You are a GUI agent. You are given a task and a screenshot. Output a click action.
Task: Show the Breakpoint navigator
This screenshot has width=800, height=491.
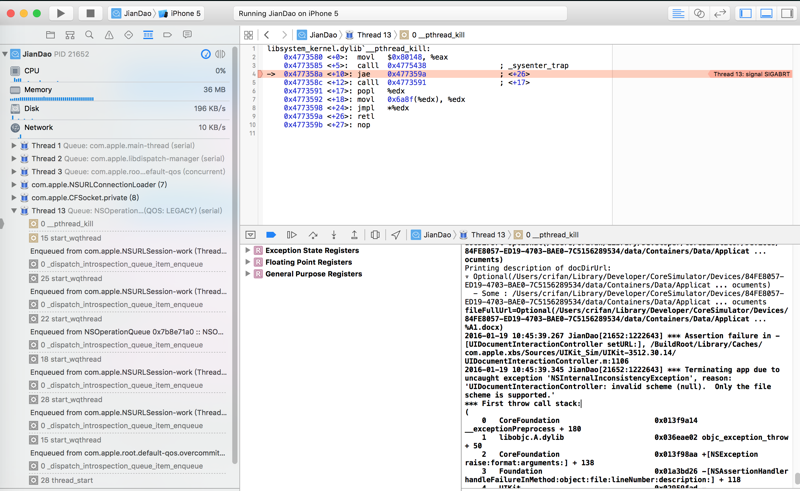click(x=167, y=35)
